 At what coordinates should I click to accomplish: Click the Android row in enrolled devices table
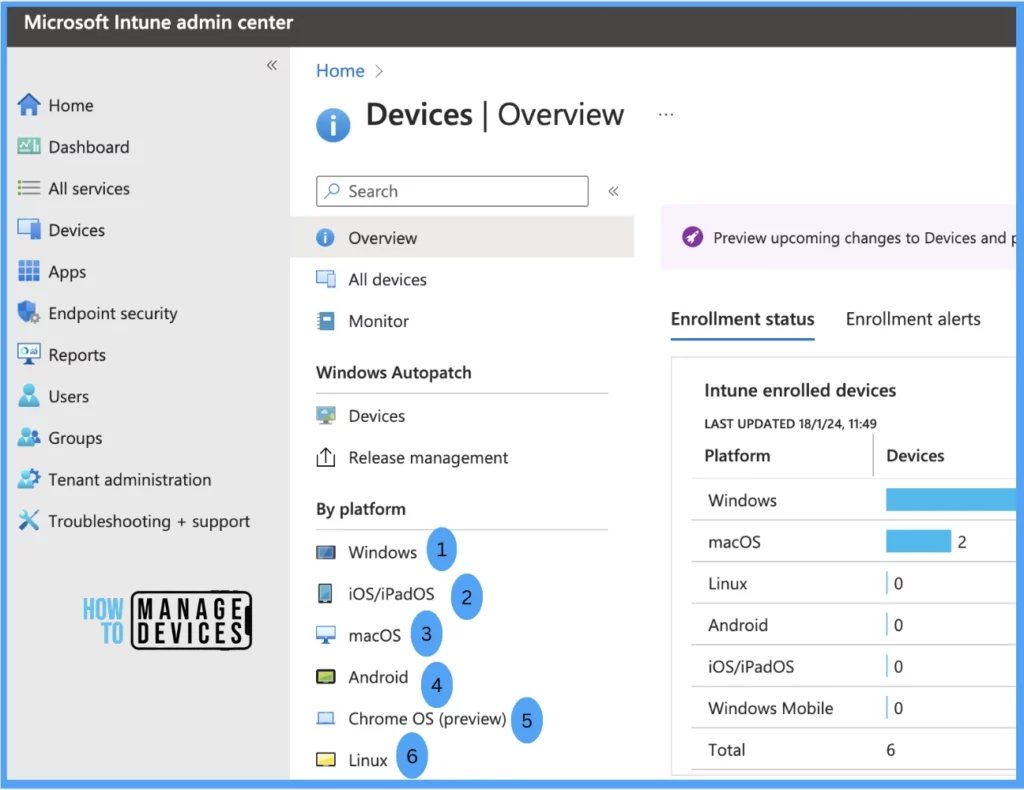[x=853, y=625]
